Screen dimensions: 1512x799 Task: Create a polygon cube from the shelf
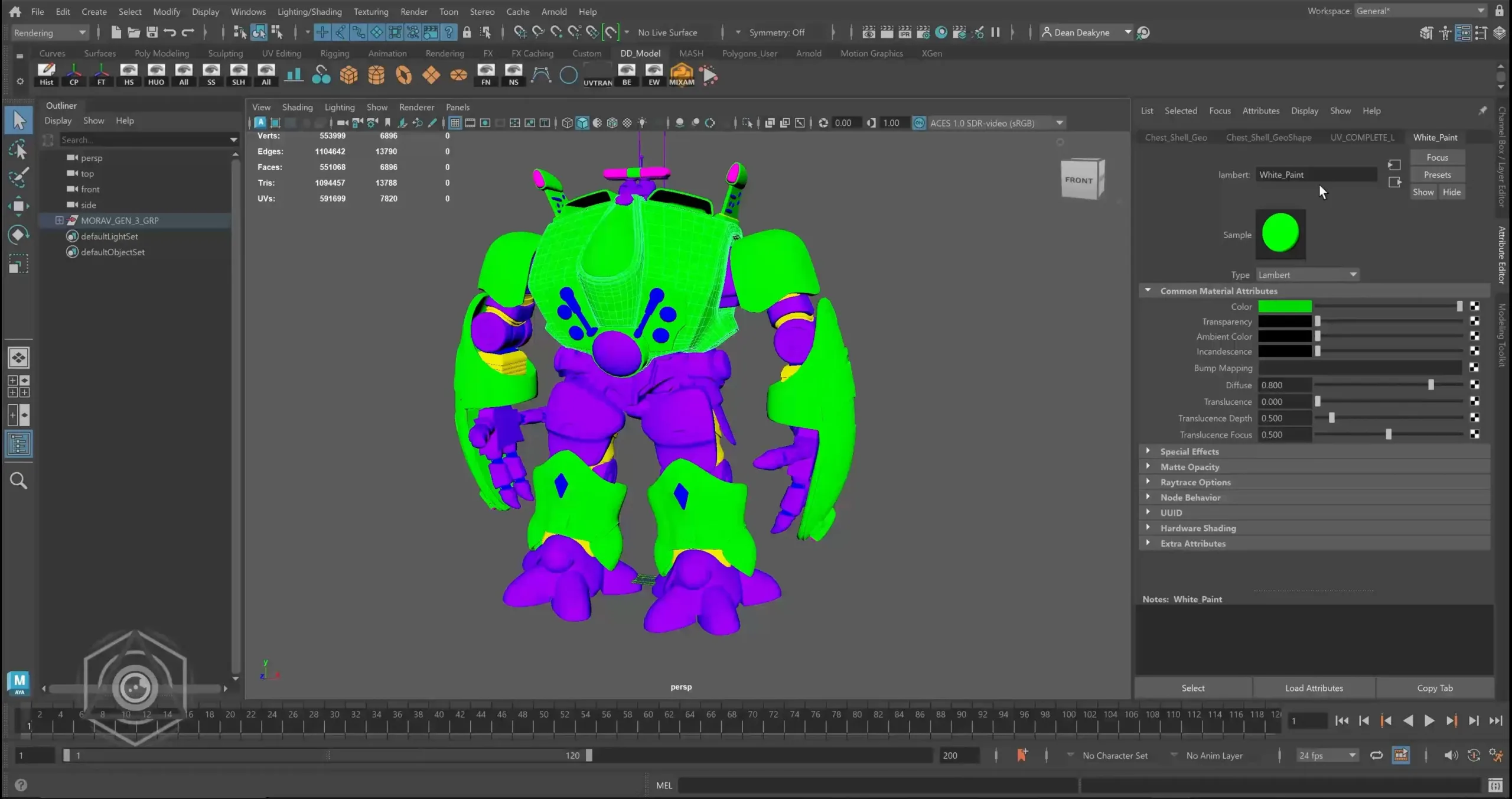point(349,75)
